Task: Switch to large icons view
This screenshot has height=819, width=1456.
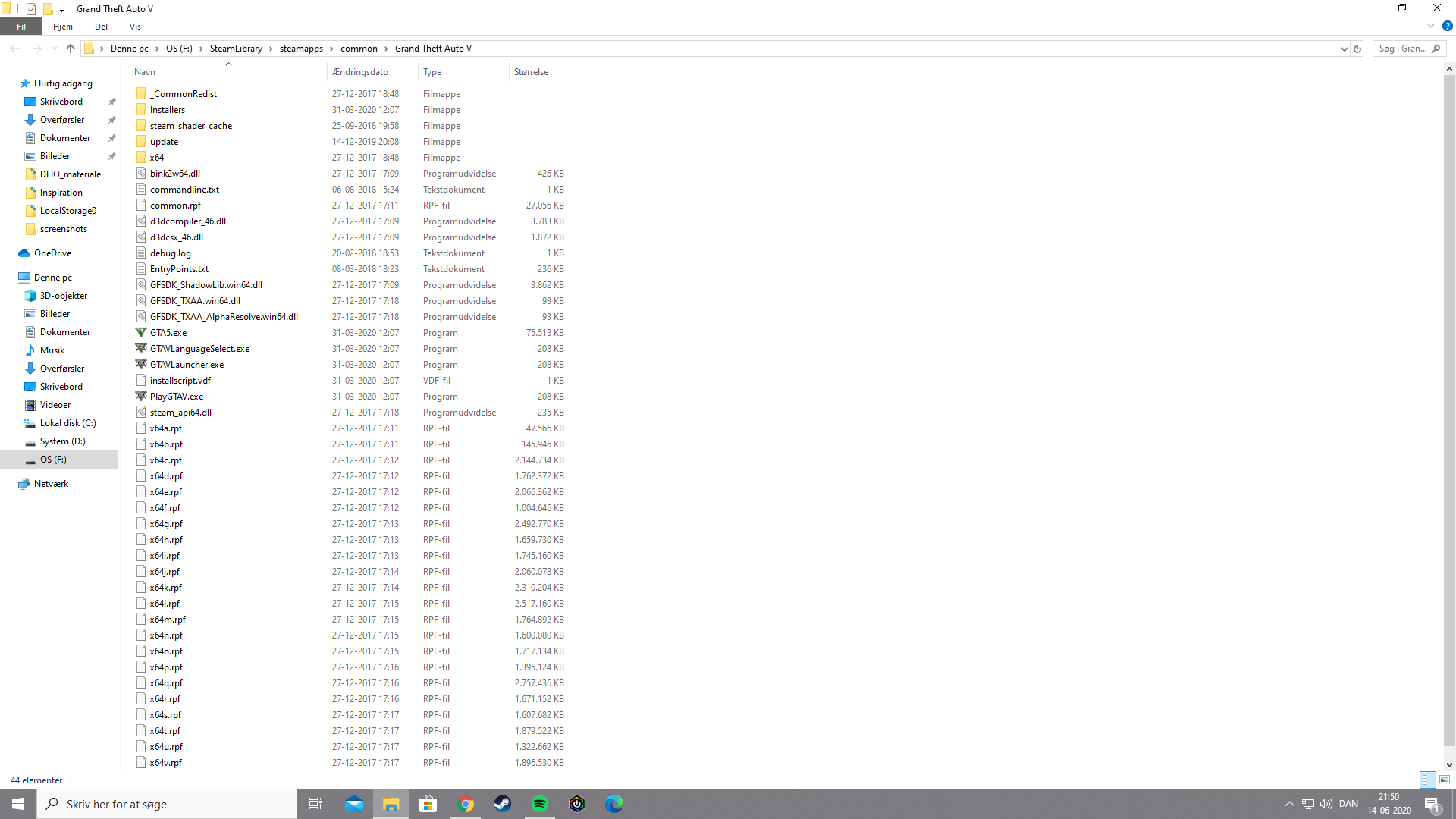Action: (x=1445, y=780)
